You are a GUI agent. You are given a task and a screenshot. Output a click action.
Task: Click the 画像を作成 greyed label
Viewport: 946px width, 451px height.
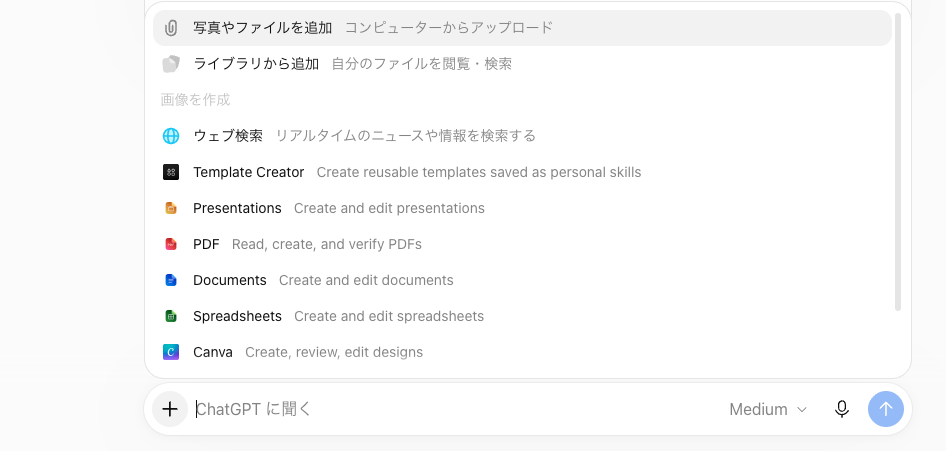tap(195, 100)
